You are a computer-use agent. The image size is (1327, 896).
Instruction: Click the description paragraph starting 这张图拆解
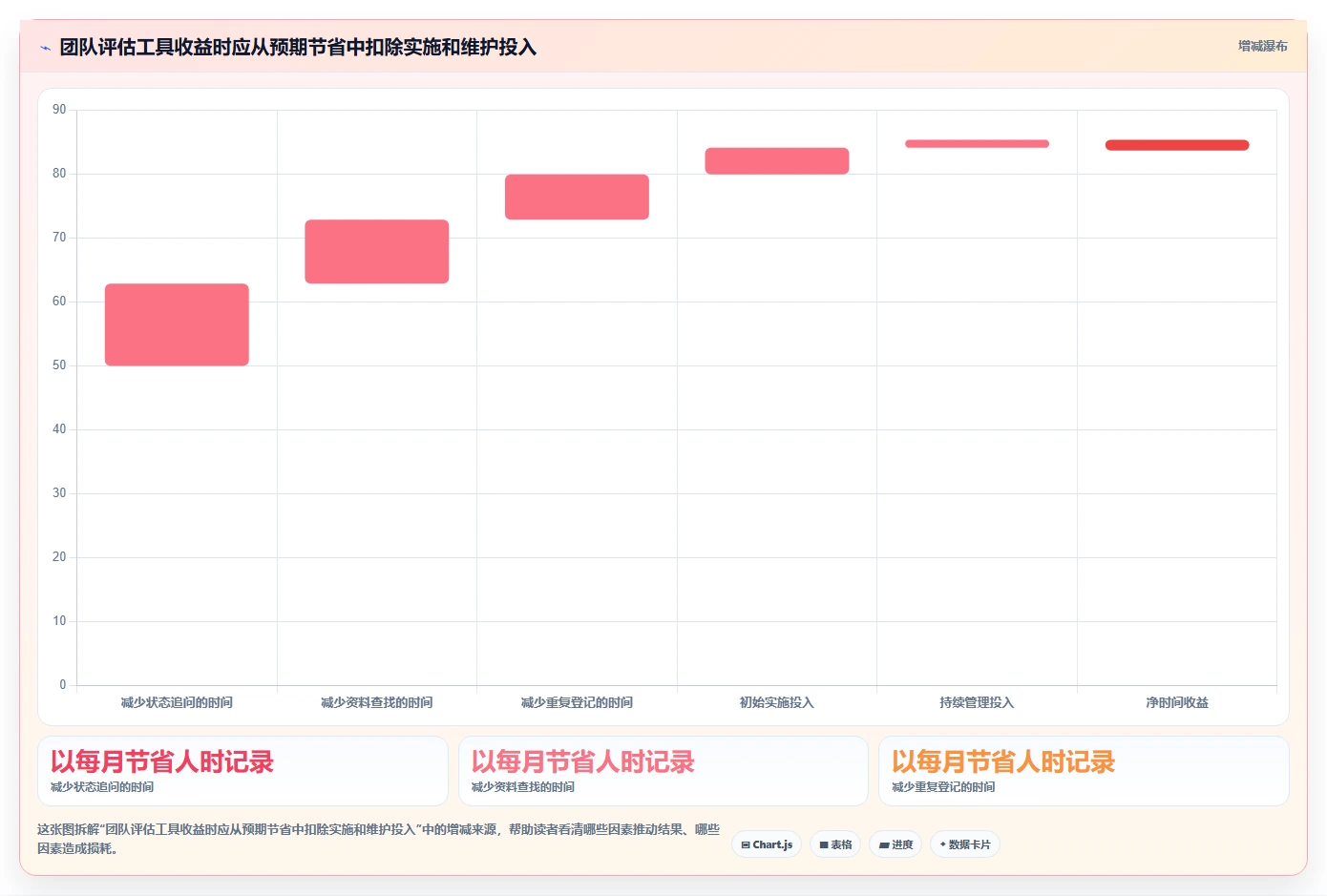[x=379, y=839]
